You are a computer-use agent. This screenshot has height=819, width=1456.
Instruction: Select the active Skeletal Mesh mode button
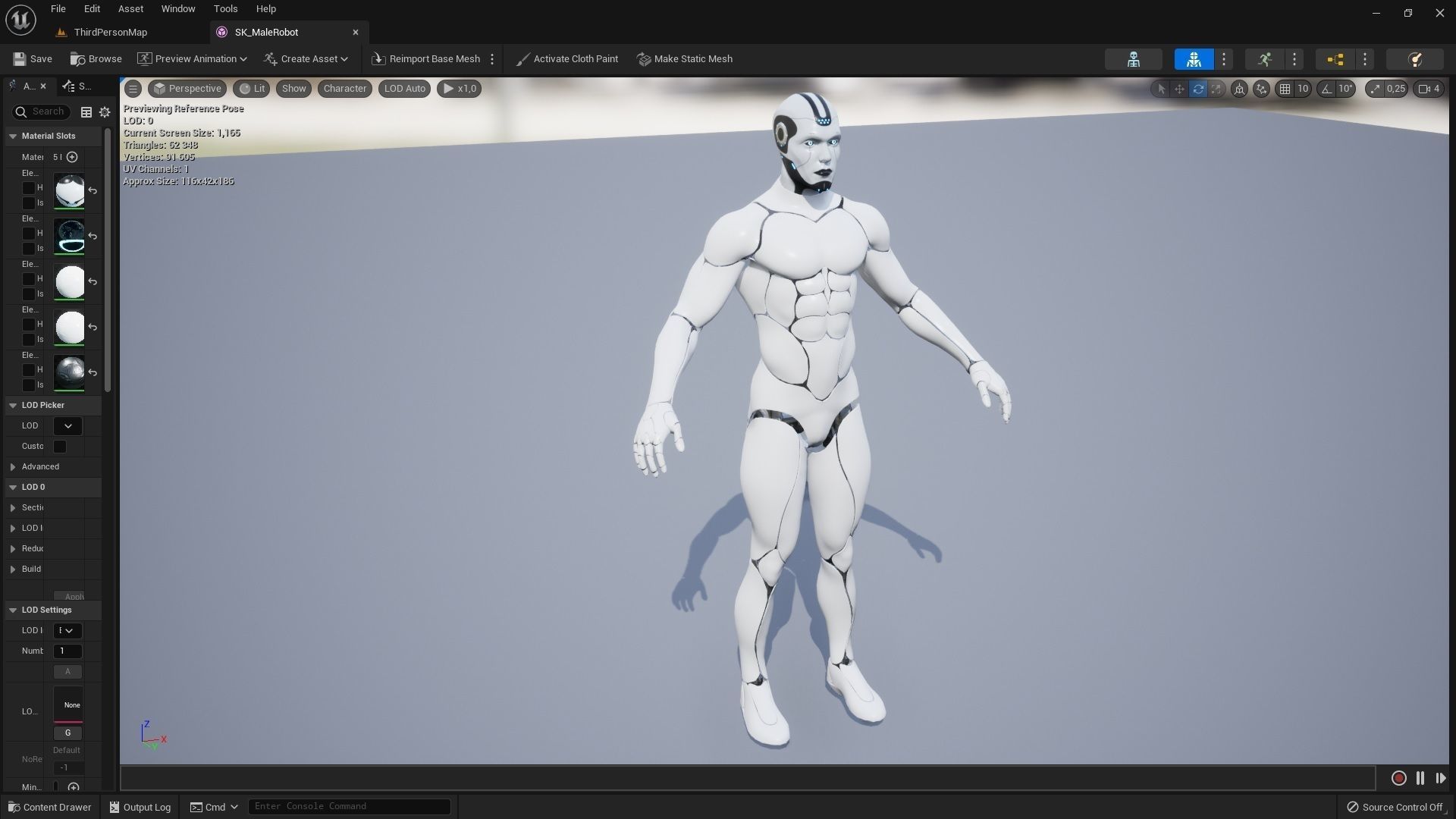pyautogui.click(x=1194, y=59)
